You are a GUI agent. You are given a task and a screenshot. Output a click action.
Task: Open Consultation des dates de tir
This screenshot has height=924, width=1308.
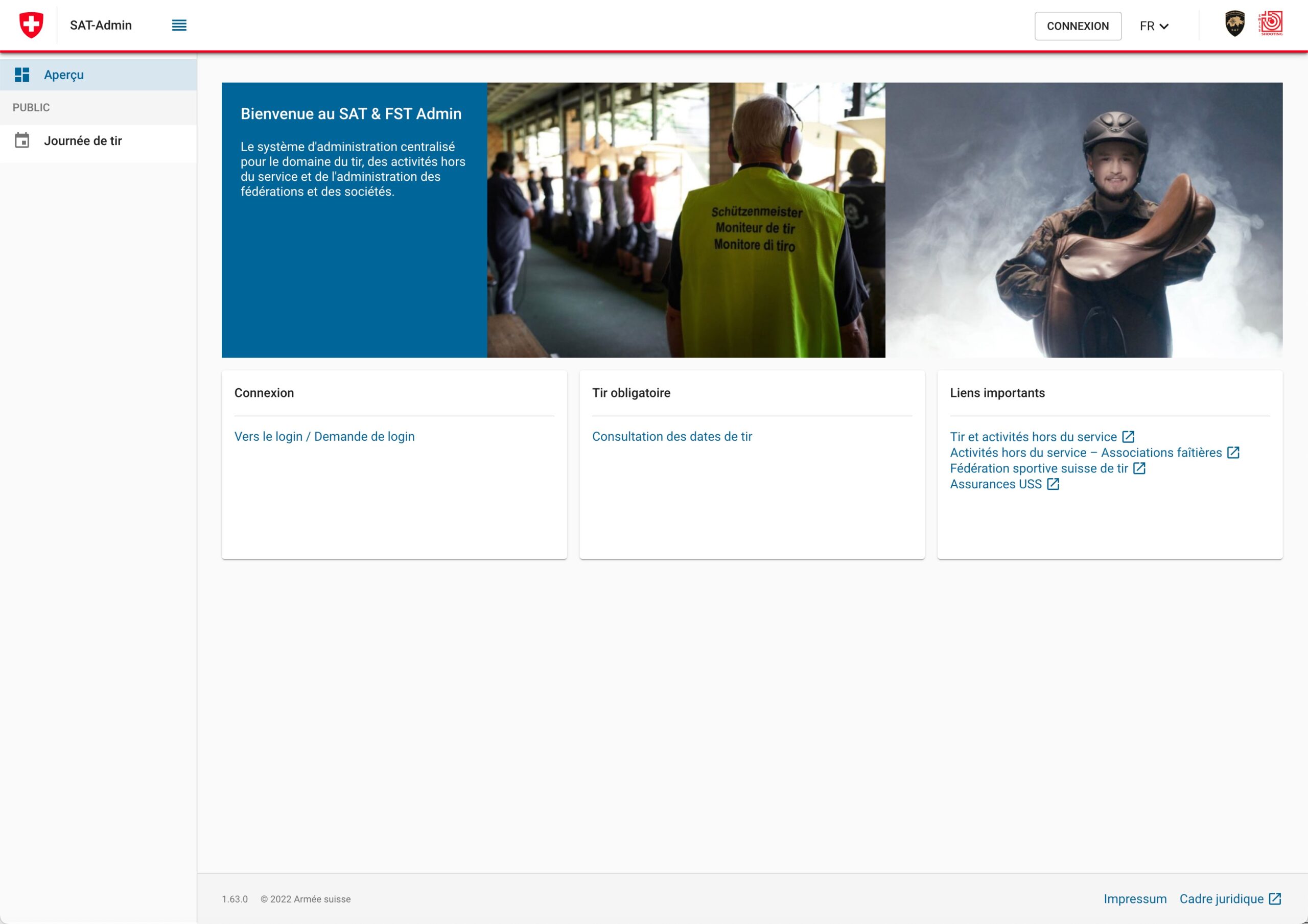tap(672, 436)
